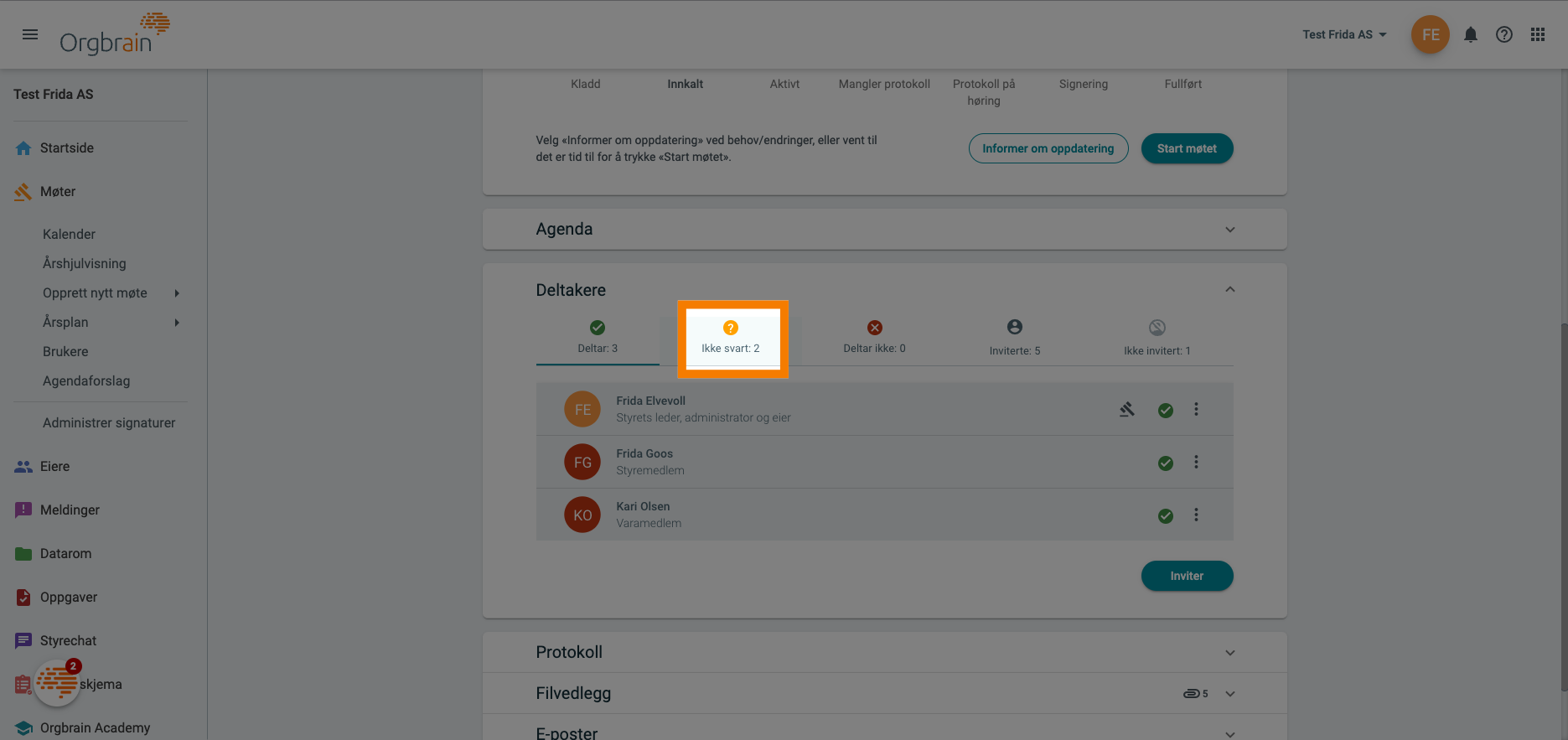Open the notifications bell

click(x=1471, y=34)
